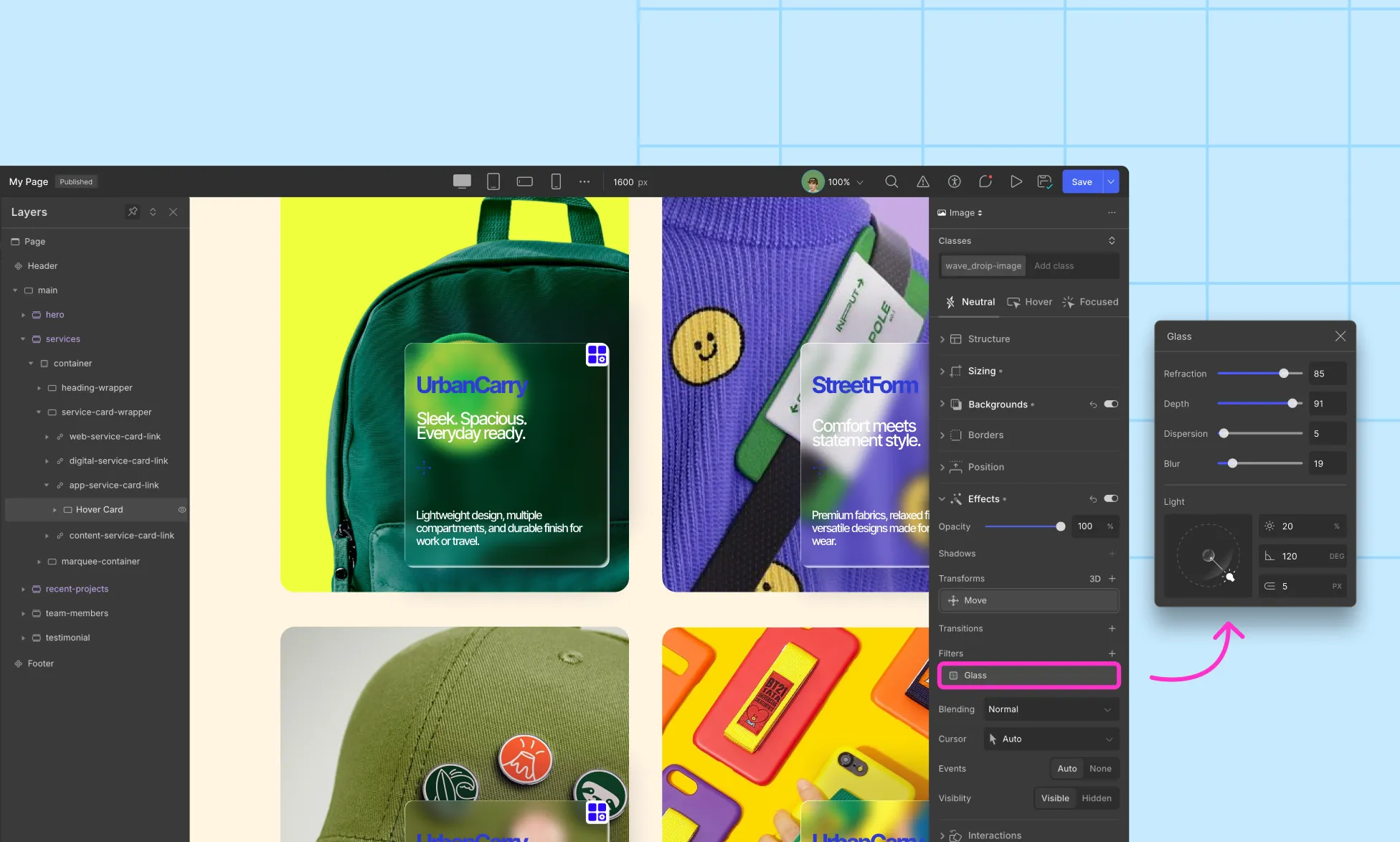1400x842 pixels.
Task: Select the Neutral state tab
Action: (970, 302)
